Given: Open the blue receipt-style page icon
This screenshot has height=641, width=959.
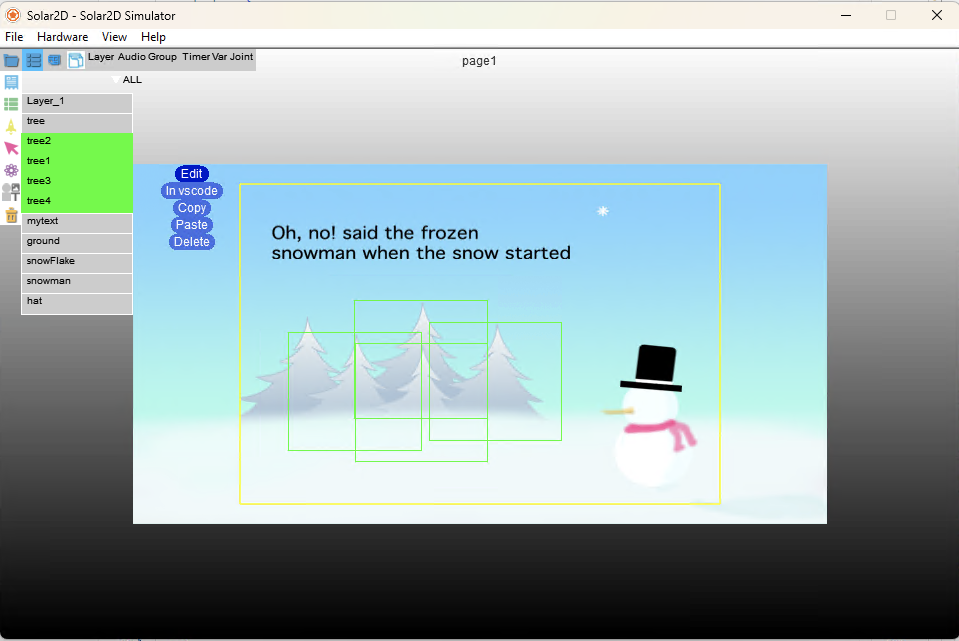Looking at the screenshot, I should click(11, 82).
